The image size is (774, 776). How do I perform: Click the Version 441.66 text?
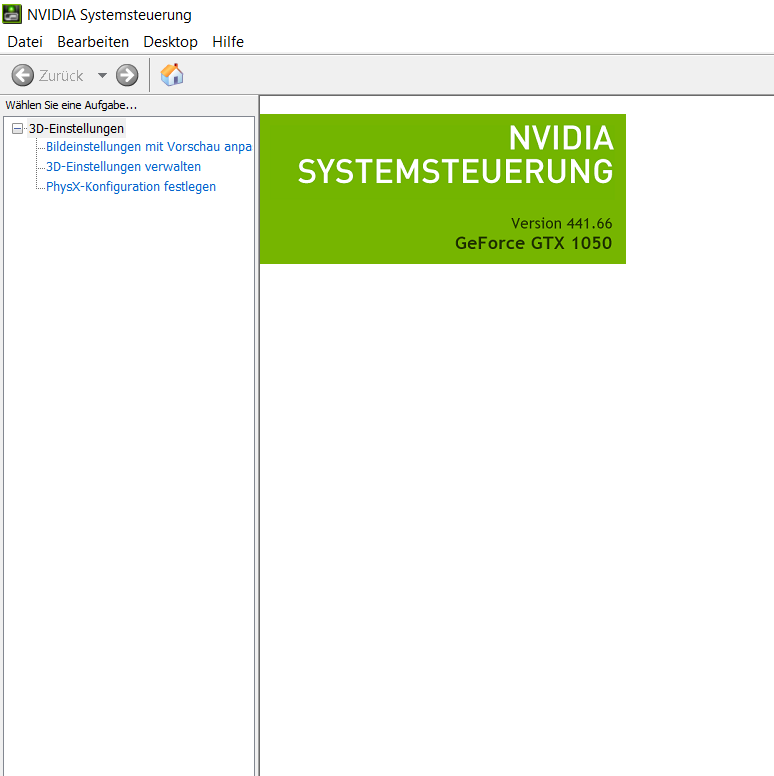[x=562, y=224]
